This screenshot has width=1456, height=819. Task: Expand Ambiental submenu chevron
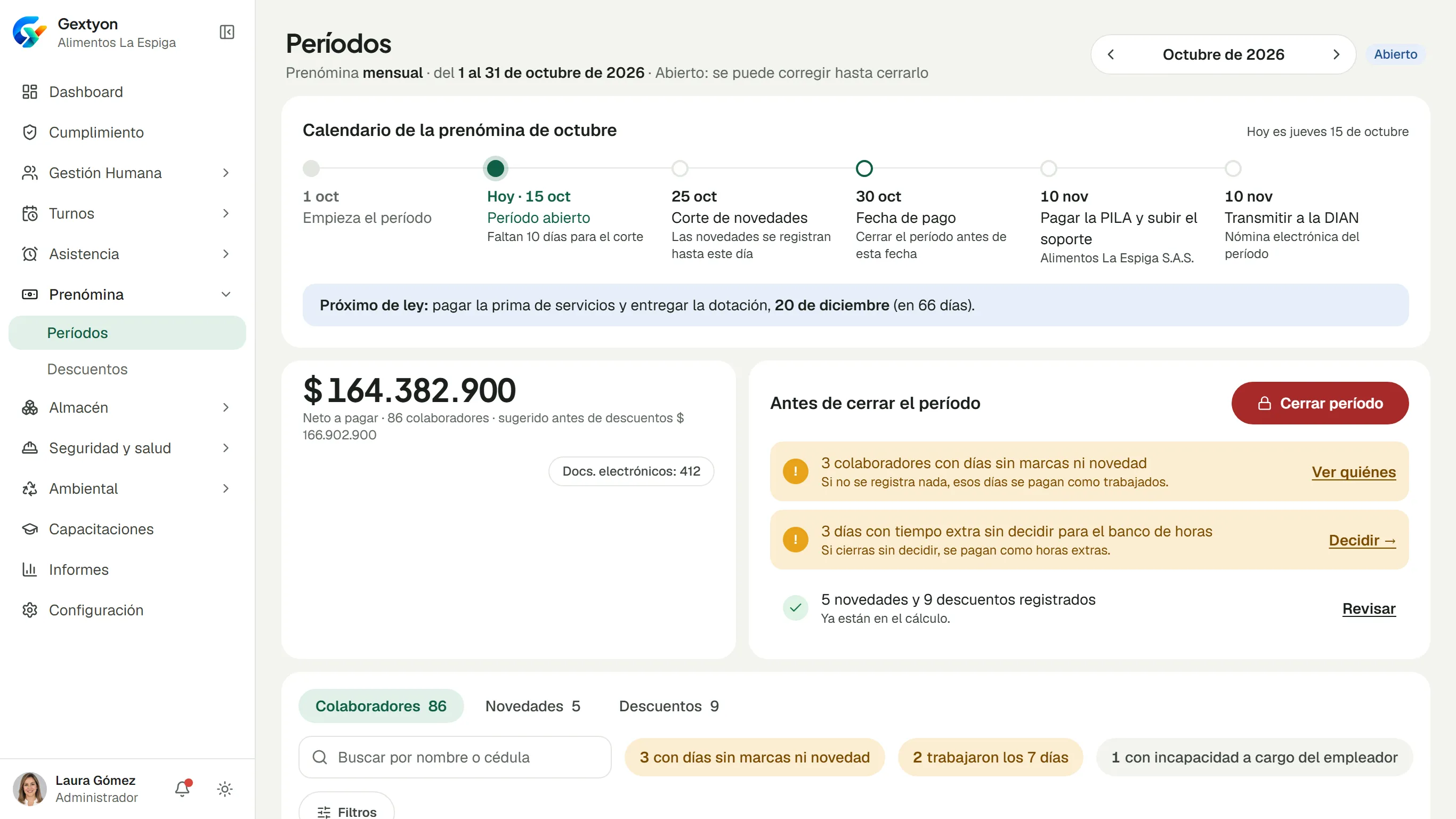tap(225, 488)
